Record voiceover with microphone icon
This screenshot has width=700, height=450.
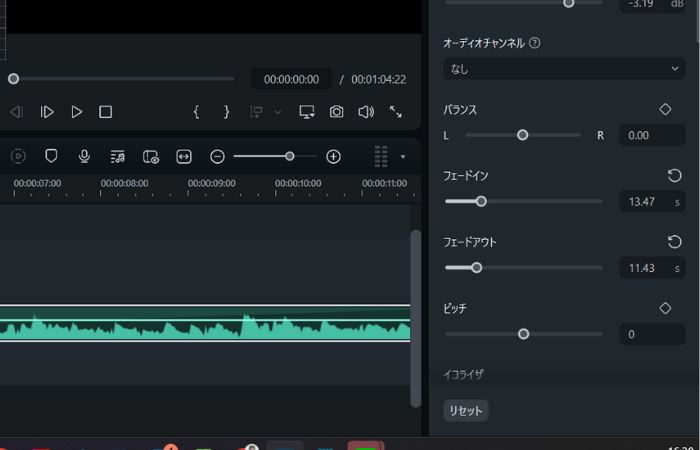point(84,156)
